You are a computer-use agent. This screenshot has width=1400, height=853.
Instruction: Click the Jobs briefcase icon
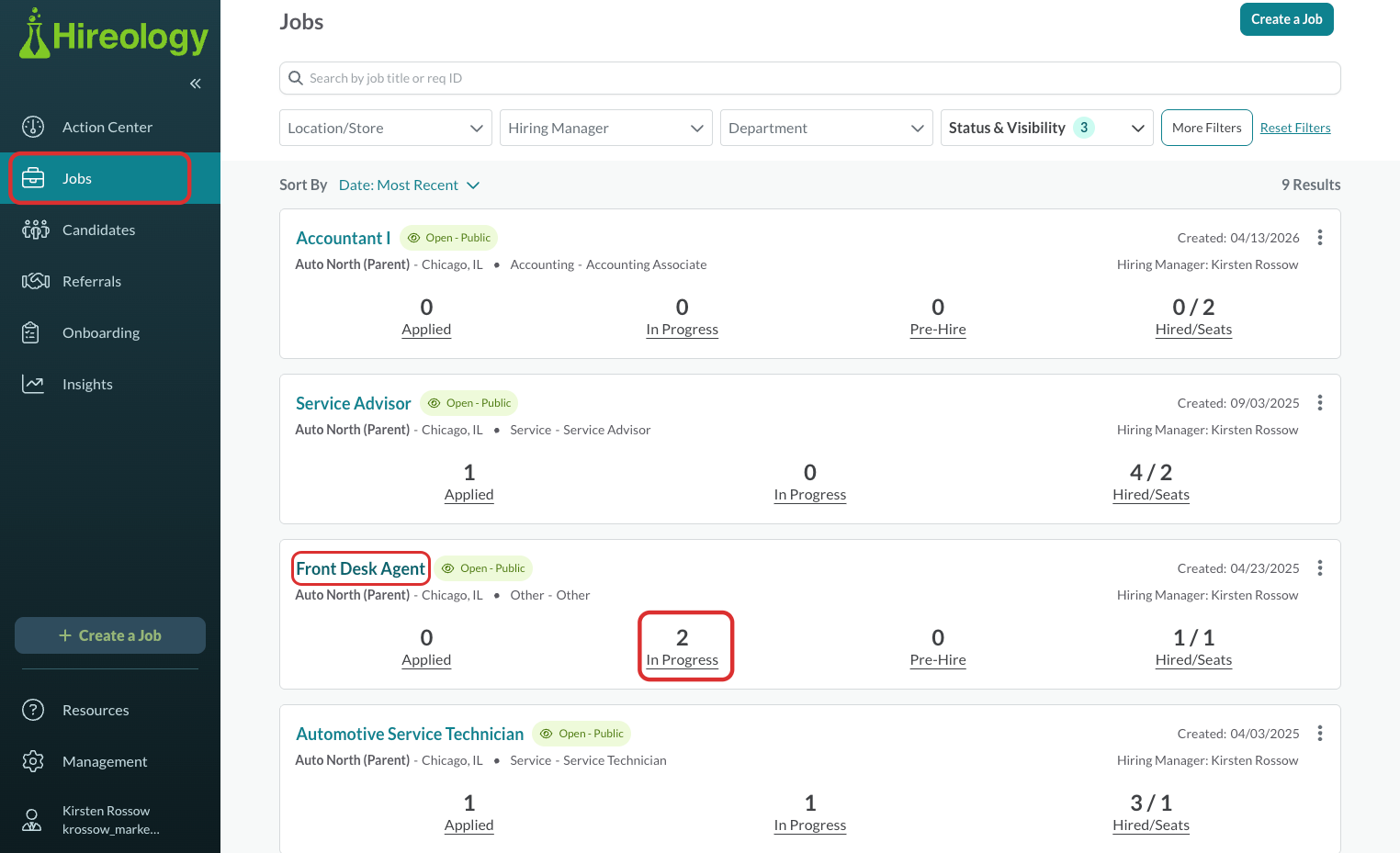(x=33, y=178)
